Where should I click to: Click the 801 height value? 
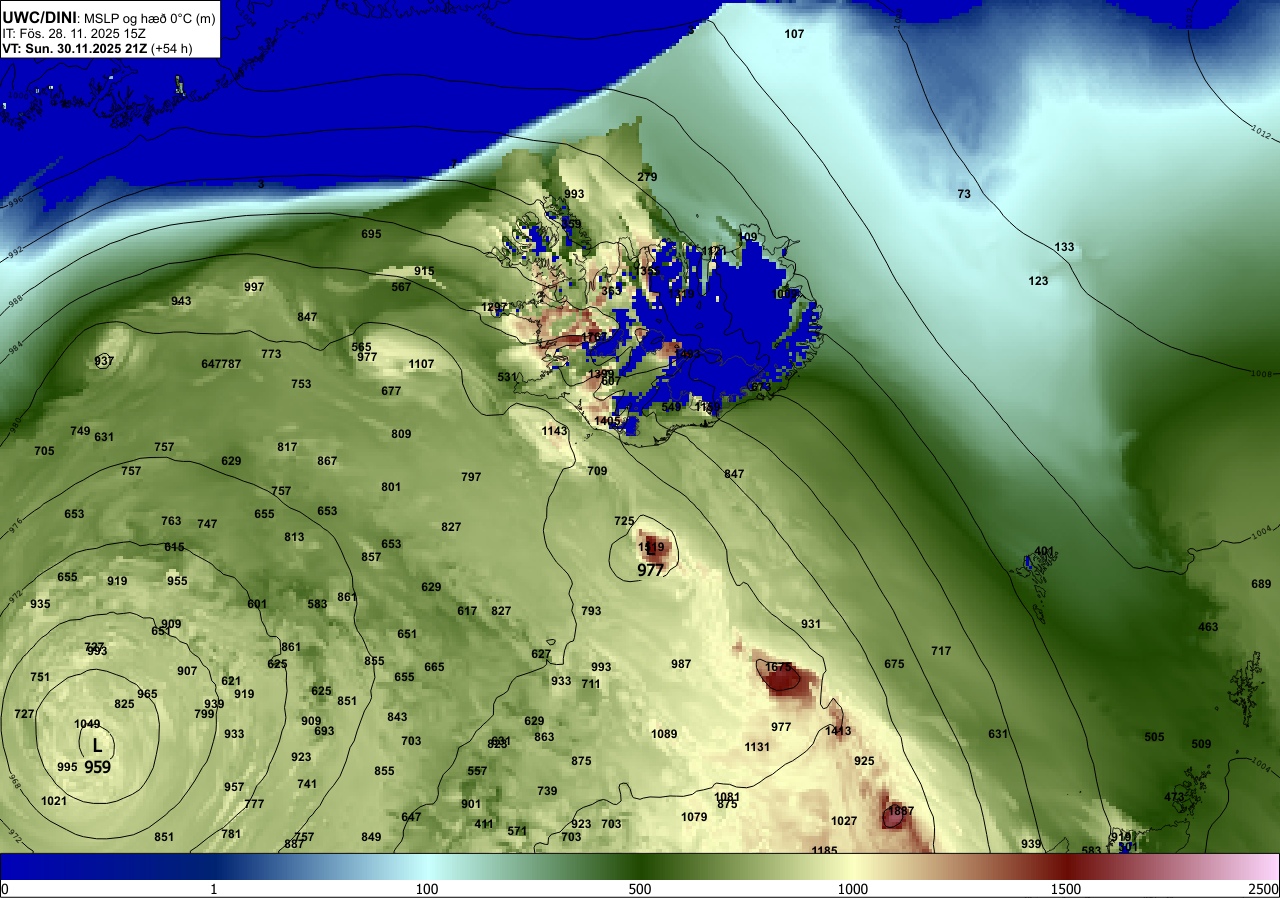[x=391, y=487]
